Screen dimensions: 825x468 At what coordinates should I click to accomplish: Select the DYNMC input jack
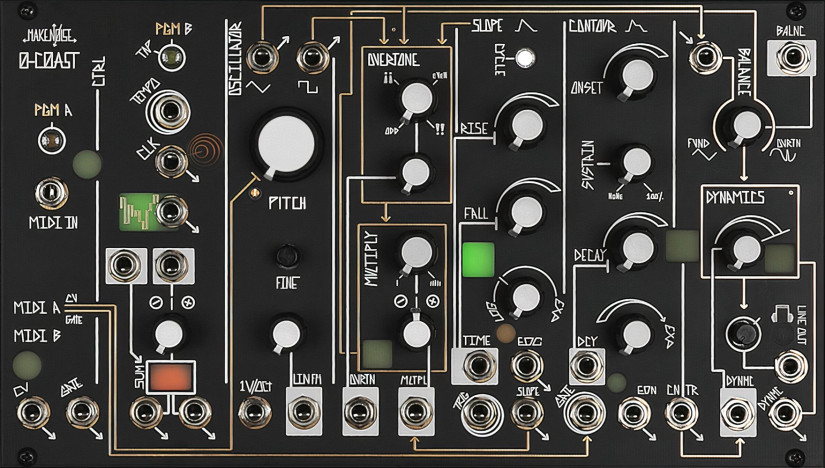(737, 413)
